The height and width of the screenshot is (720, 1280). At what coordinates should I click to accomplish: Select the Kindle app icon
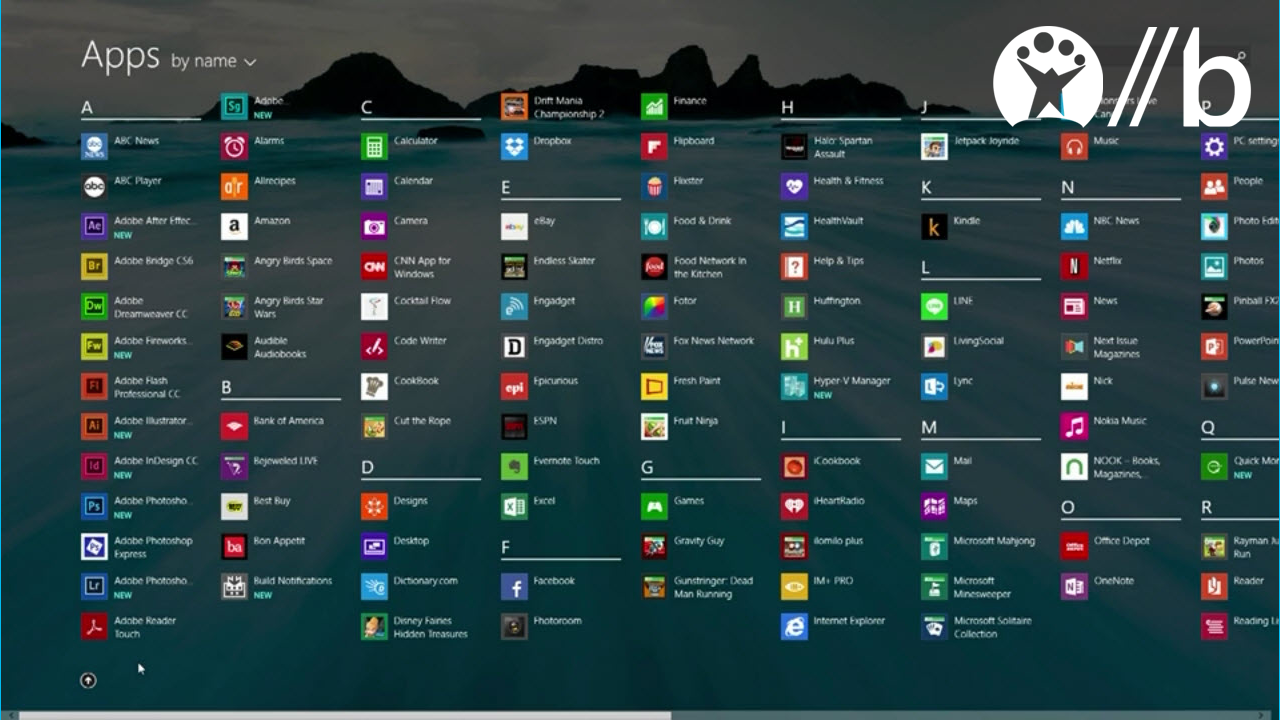pyautogui.click(x=934, y=227)
